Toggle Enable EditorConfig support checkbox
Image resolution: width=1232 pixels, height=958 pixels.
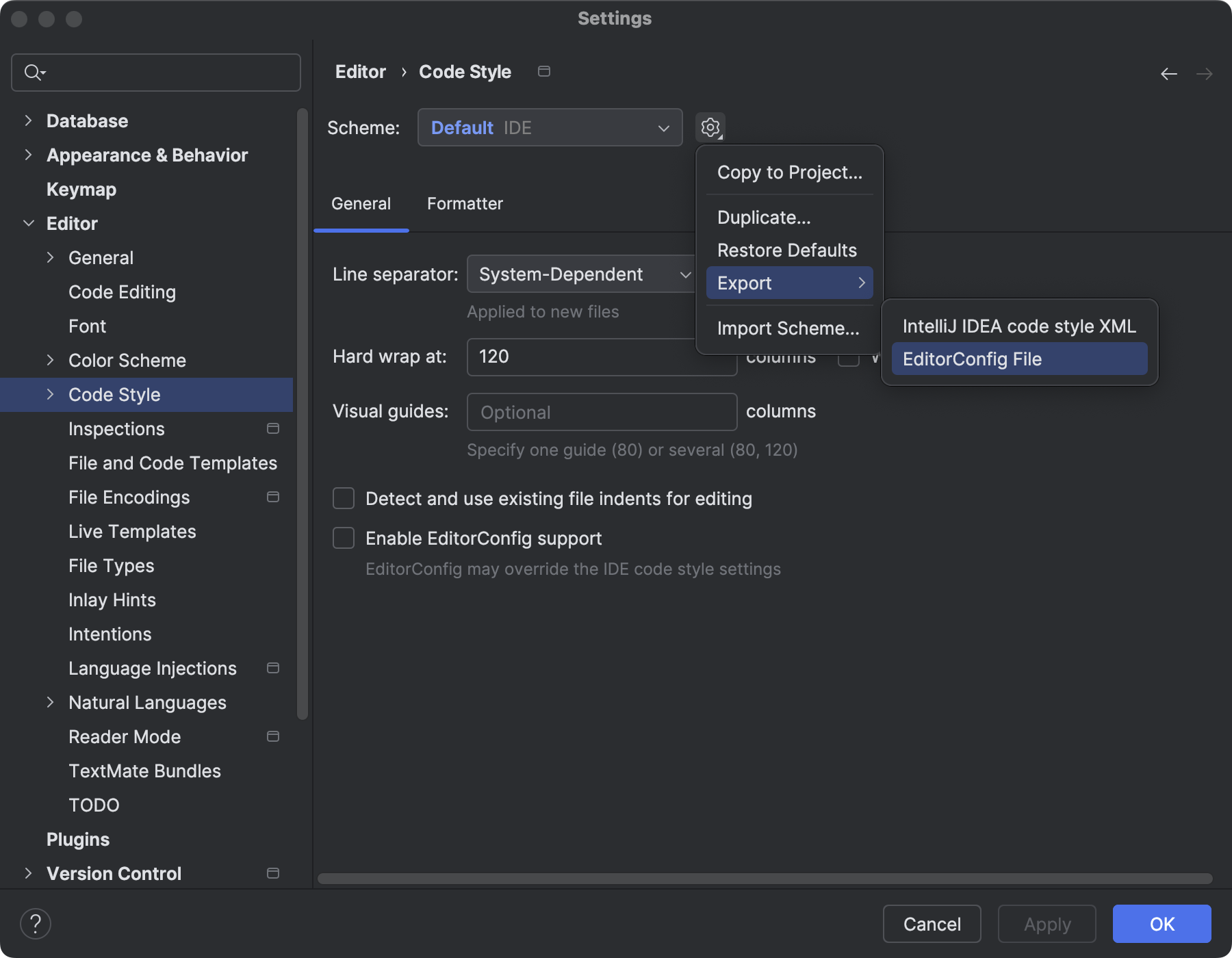344,538
